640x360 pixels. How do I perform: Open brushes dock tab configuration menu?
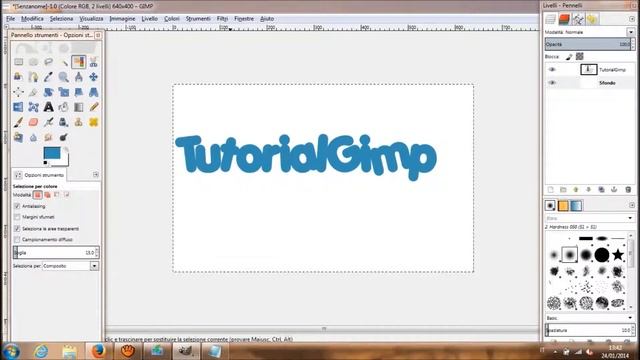pyautogui.click(x=632, y=205)
